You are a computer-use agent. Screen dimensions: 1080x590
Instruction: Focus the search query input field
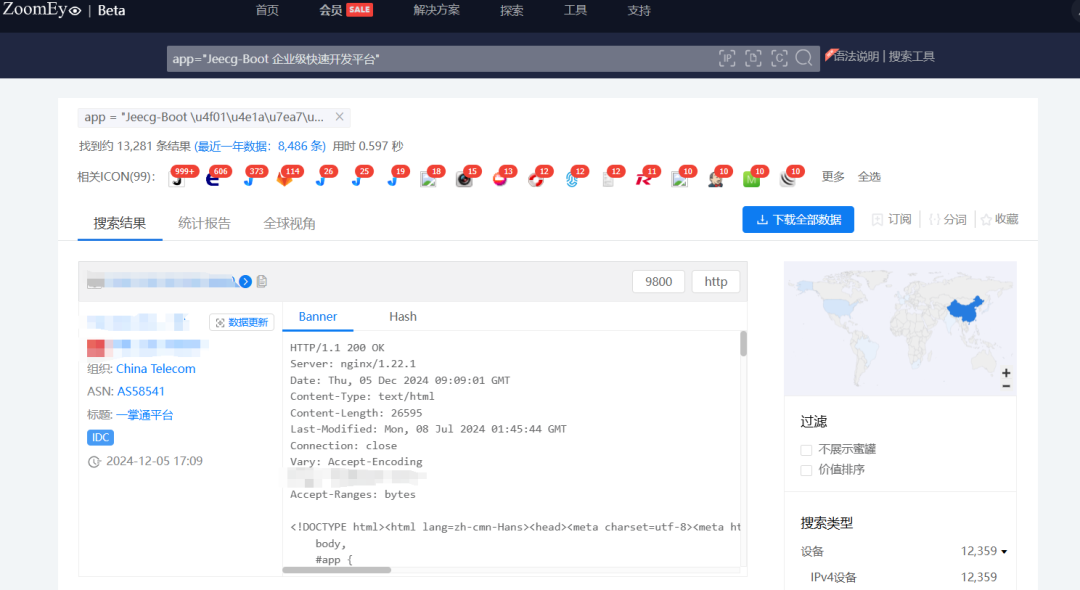441,59
